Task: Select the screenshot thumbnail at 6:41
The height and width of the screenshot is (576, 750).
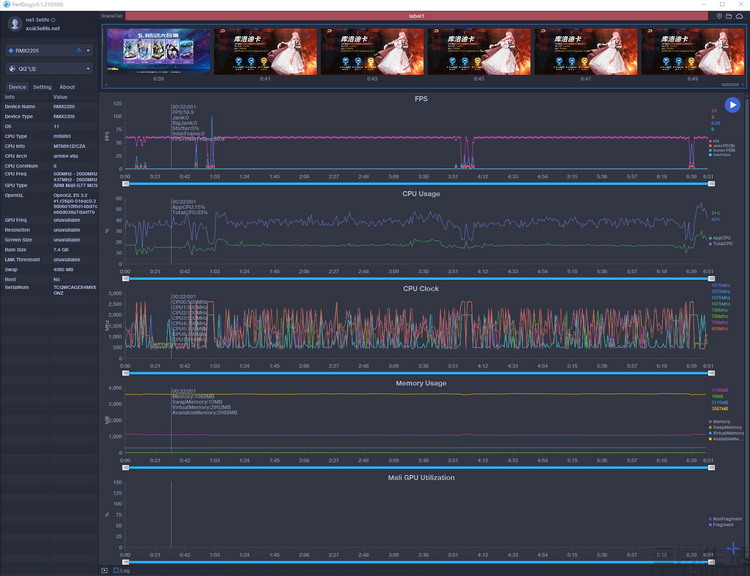Action: 265,51
